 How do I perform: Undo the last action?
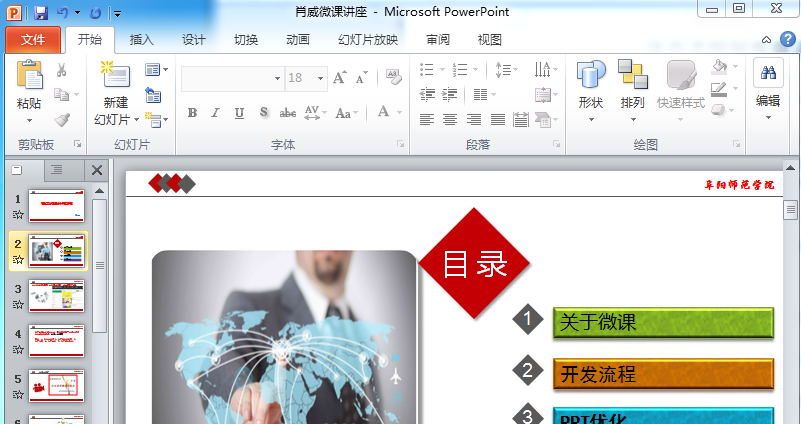[63, 13]
